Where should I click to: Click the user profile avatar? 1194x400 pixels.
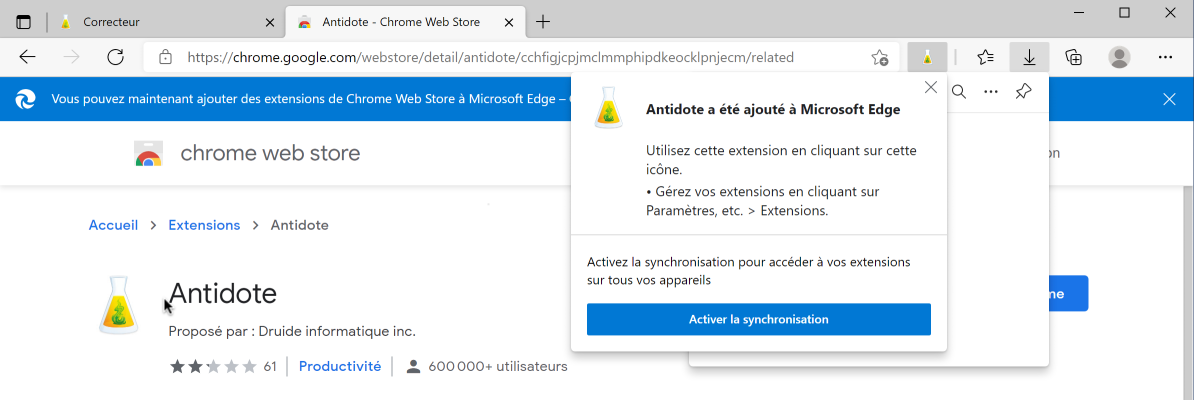pos(1119,57)
